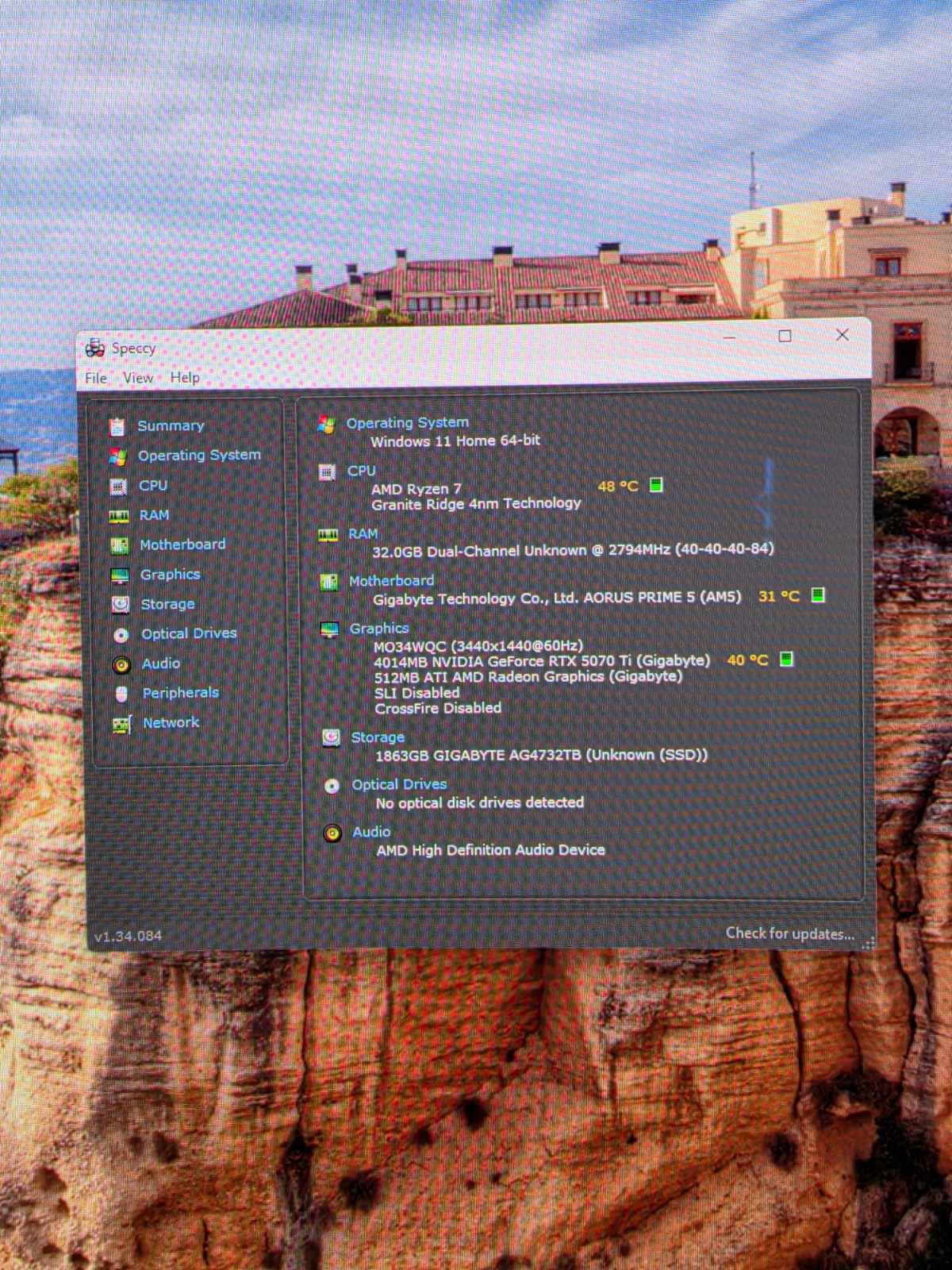Open the View menu

[138, 378]
